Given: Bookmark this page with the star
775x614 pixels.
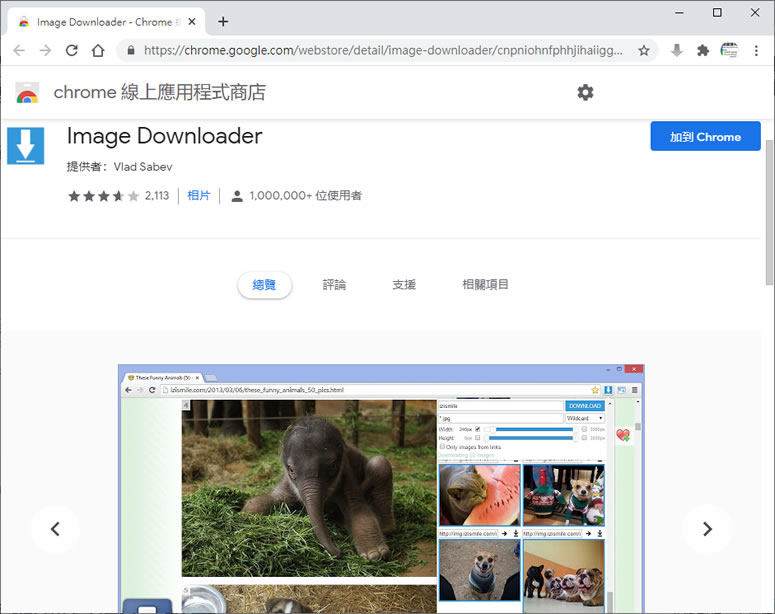Looking at the screenshot, I should [644, 50].
